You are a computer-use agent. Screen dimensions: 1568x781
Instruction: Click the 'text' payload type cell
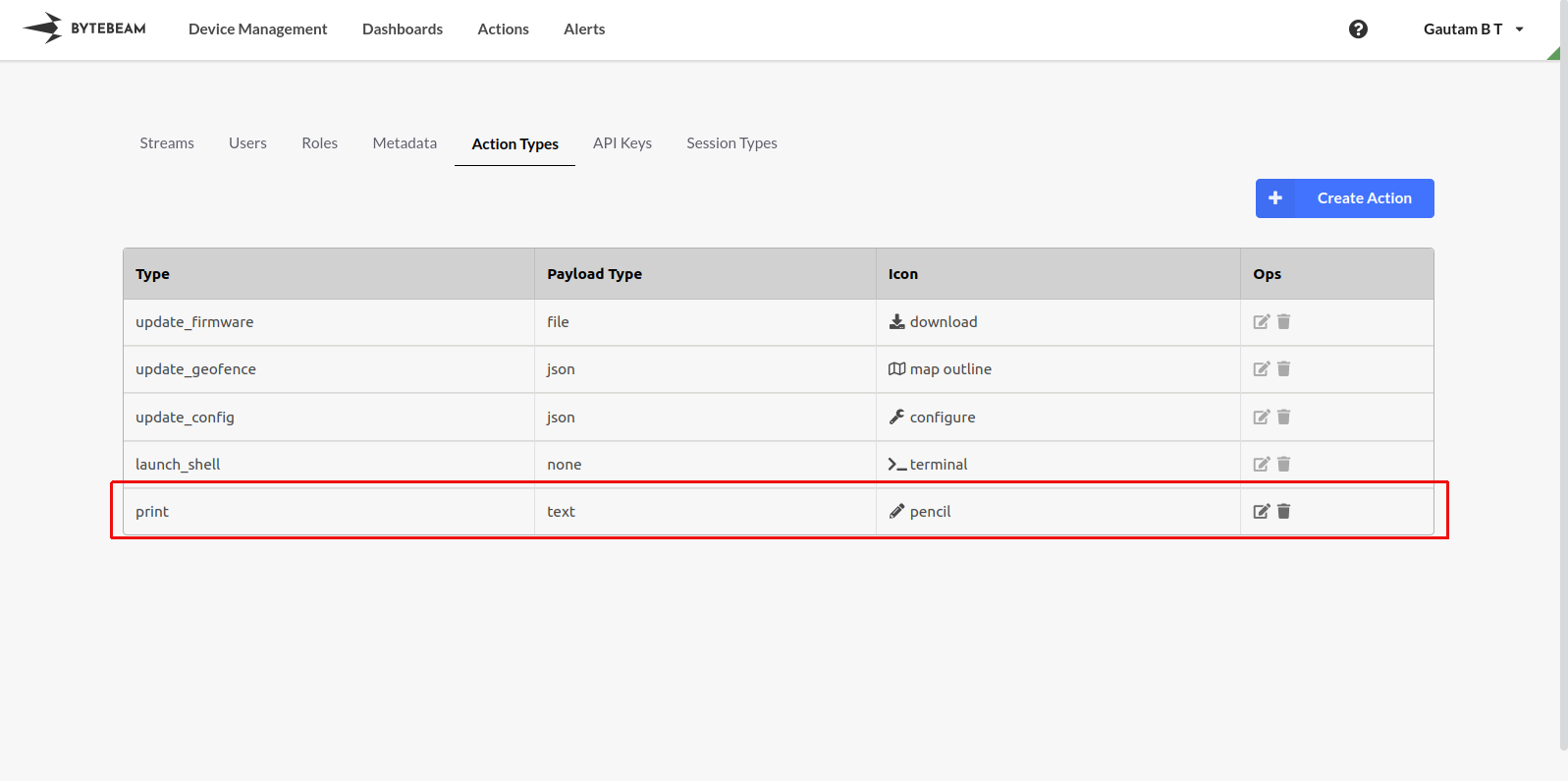click(x=705, y=512)
